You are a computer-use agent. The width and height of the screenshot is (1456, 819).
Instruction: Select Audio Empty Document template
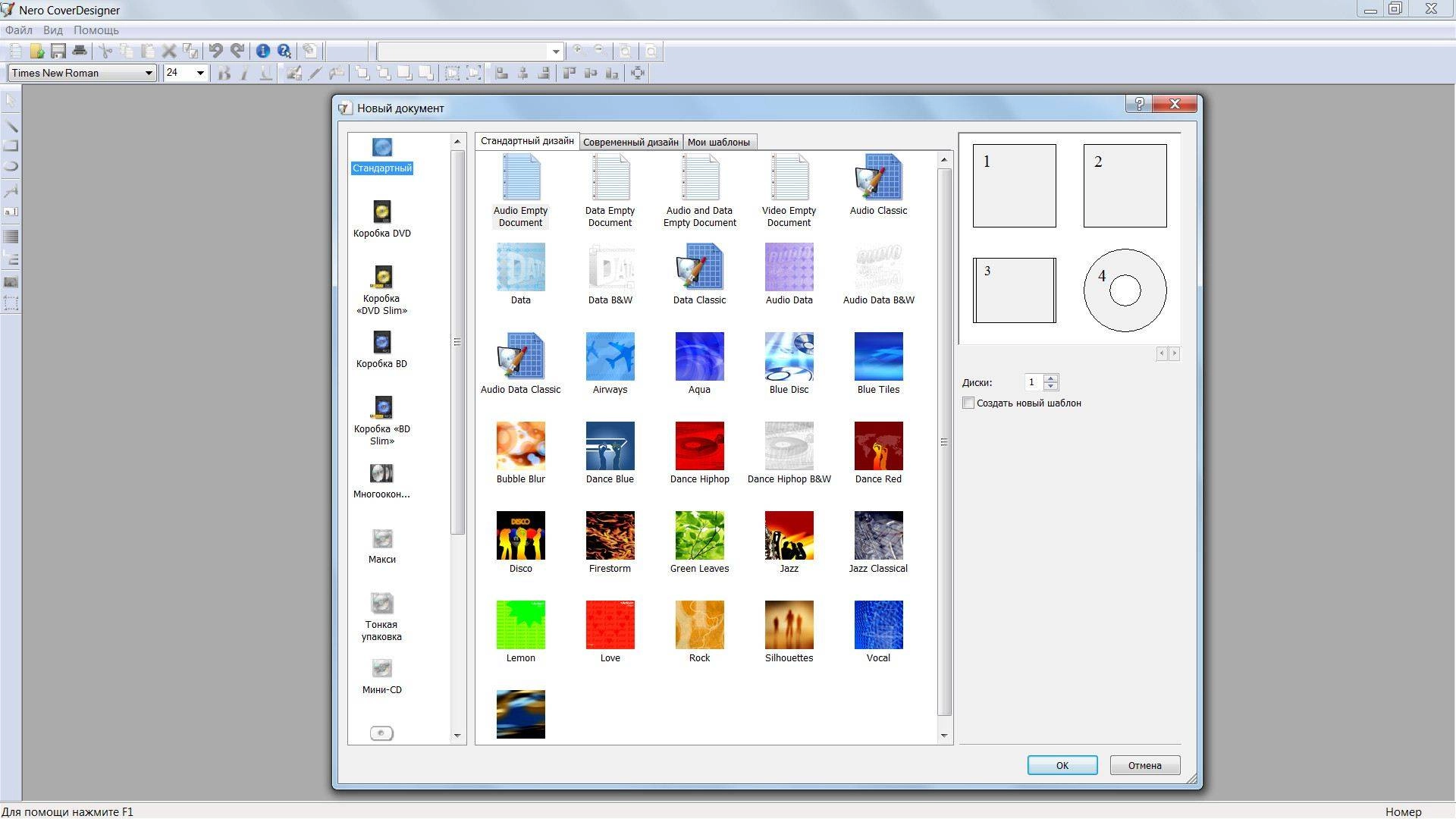click(x=520, y=190)
